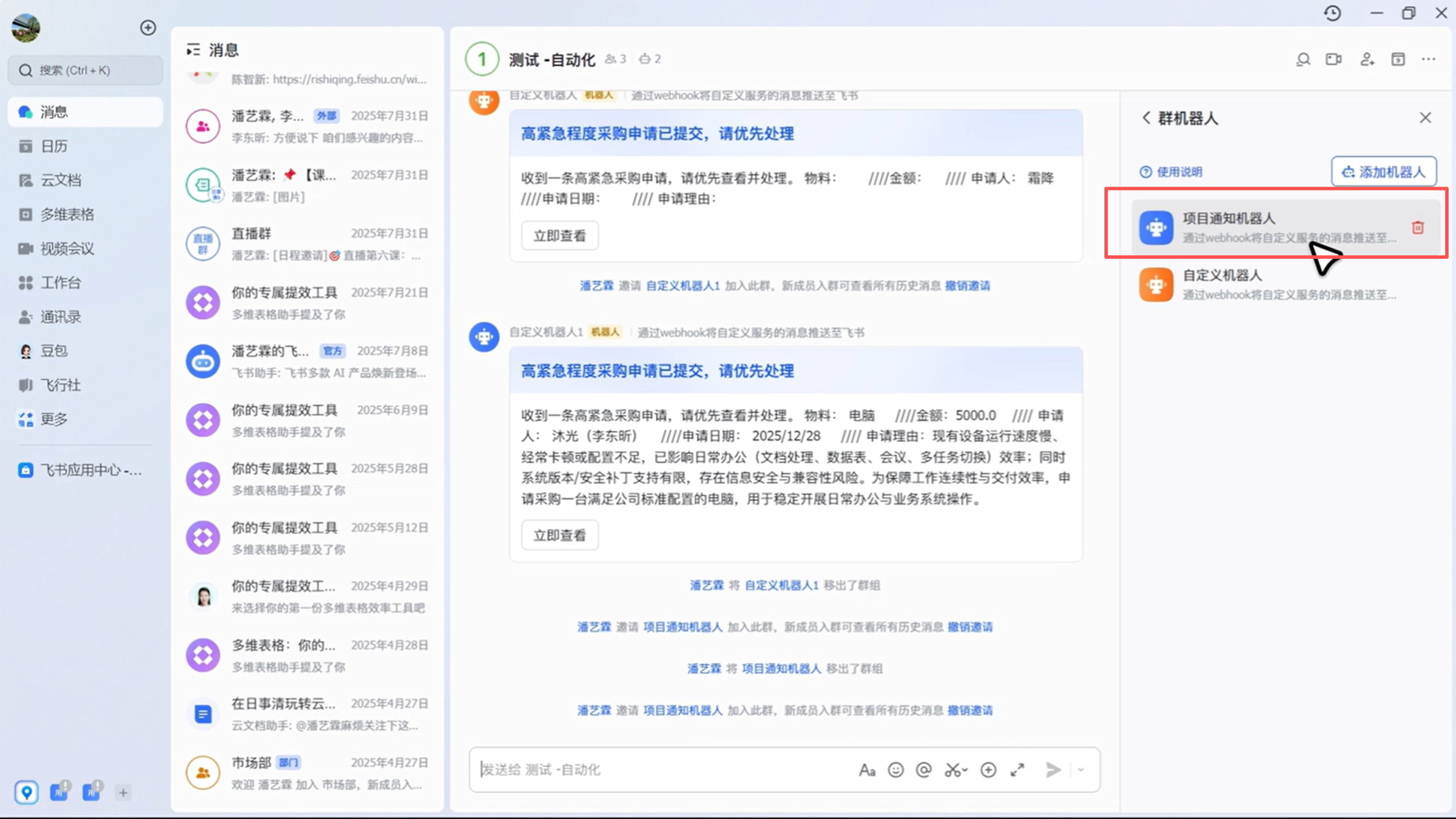1456x819 pixels.
Task: Click the @ mention icon in the composer
Action: [x=924, y=770]
